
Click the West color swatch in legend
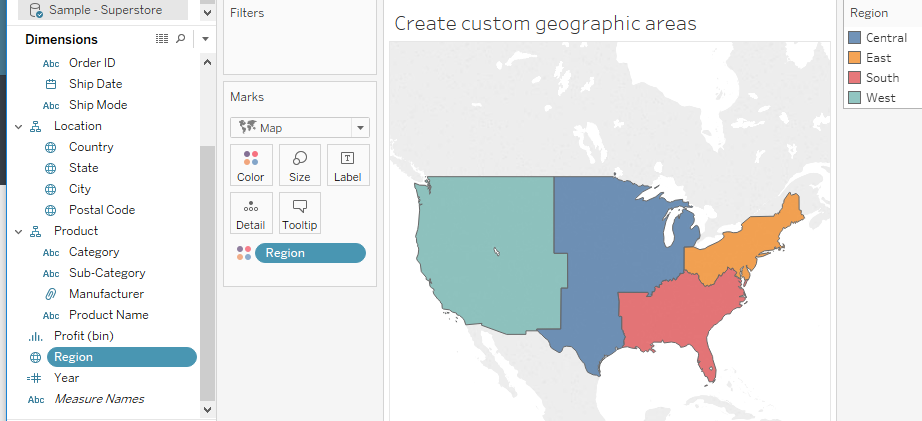tap(854, 98)
